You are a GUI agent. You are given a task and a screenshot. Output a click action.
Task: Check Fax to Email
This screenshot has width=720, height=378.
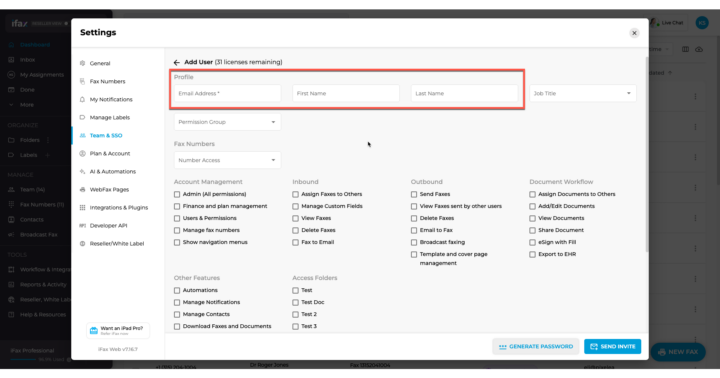(295, 242)
